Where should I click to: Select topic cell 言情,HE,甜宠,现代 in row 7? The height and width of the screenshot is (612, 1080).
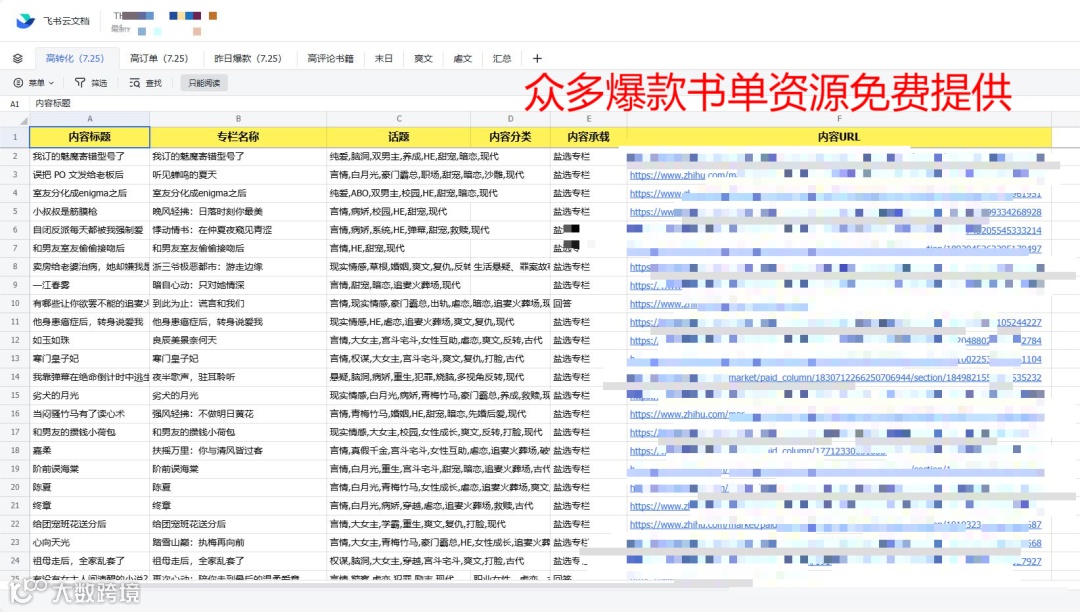pyautogui.click(x=399, y=249)
